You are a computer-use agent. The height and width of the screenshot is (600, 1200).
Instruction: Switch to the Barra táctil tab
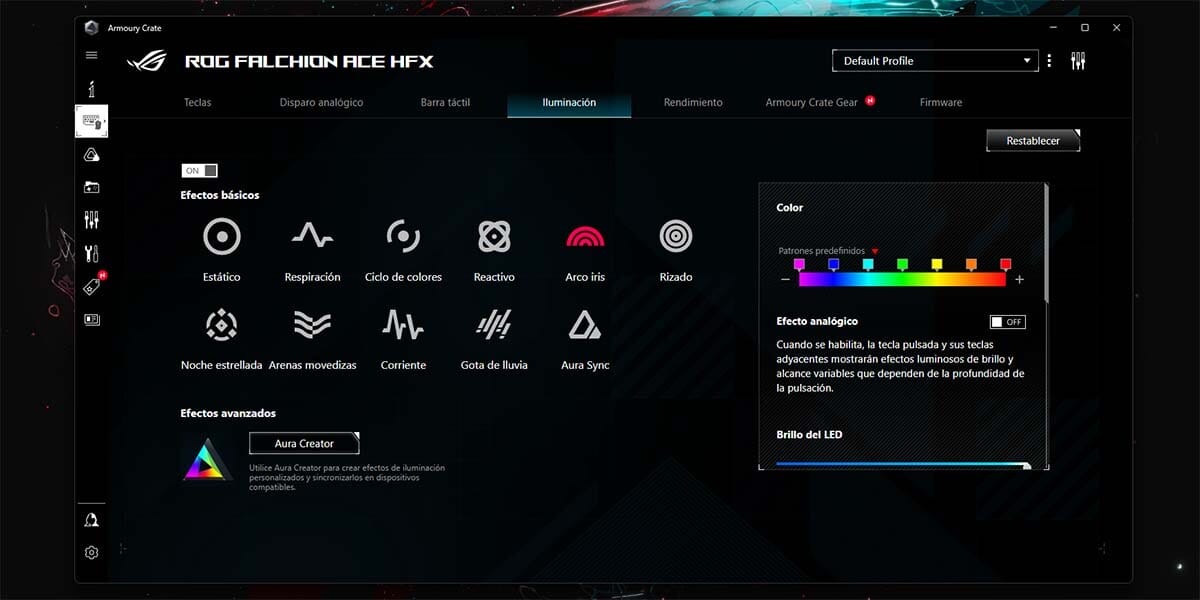pyautogui.click(x=445, y=102)
